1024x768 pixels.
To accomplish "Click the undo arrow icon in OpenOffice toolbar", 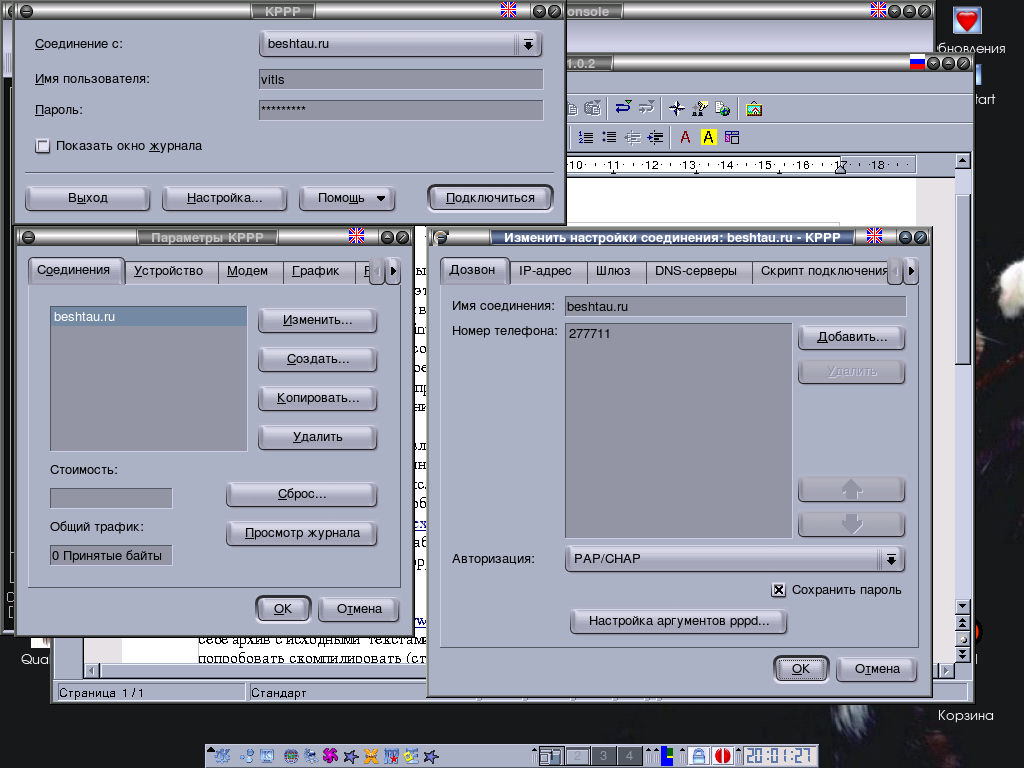I will (x=623, y=107).
